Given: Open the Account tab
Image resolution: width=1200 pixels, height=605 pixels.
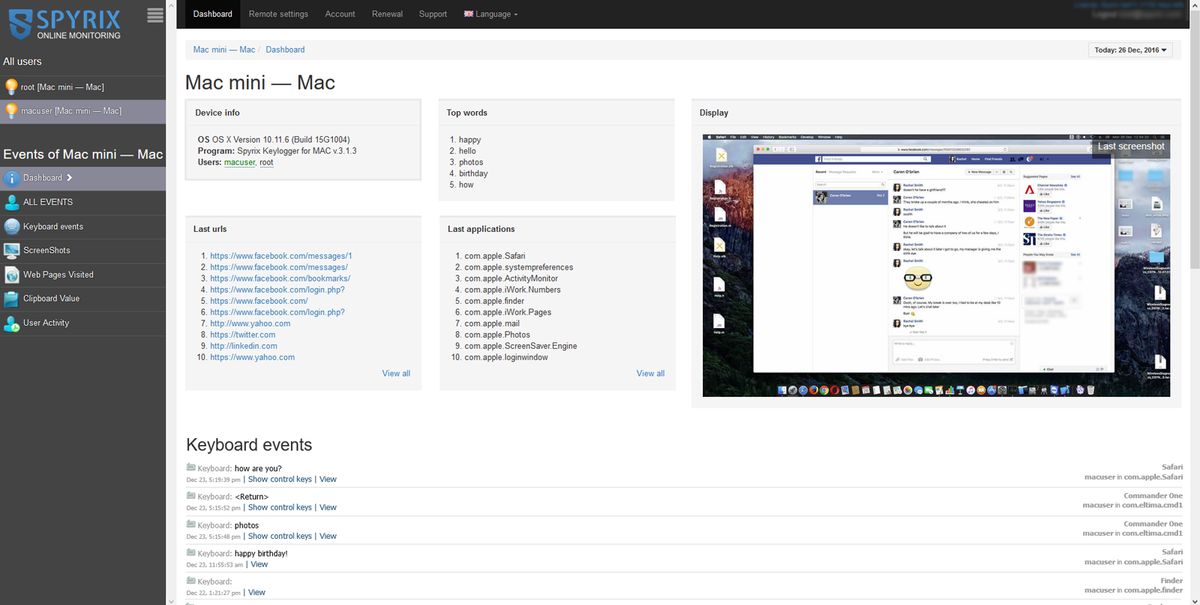Looking at the screenshot, I should point(340,14).
